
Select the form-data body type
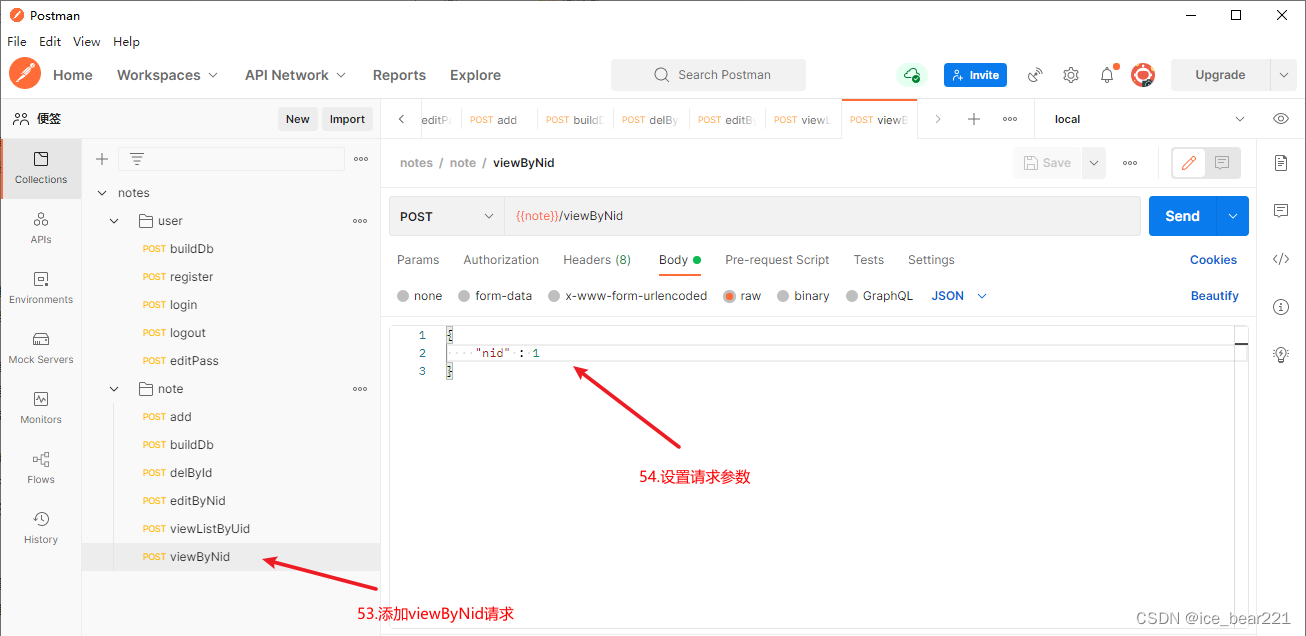(464, 296)
